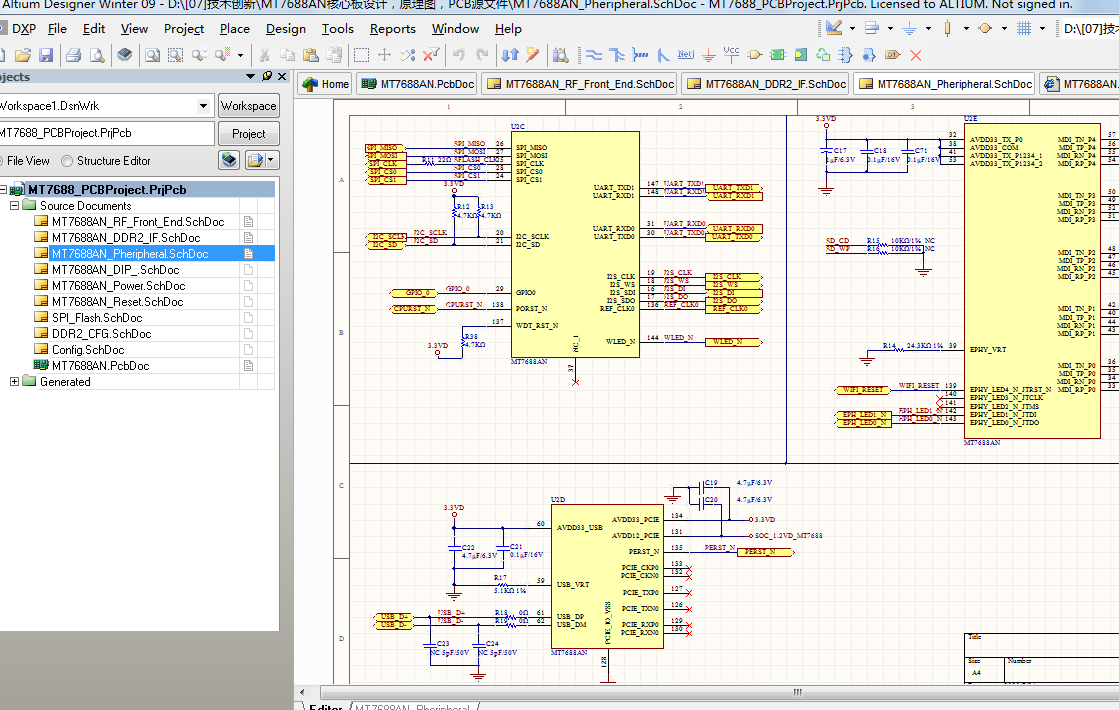Open the grids dropdown arrow
Viewport: 1119px width, 710px height.
coord(1043,29)
